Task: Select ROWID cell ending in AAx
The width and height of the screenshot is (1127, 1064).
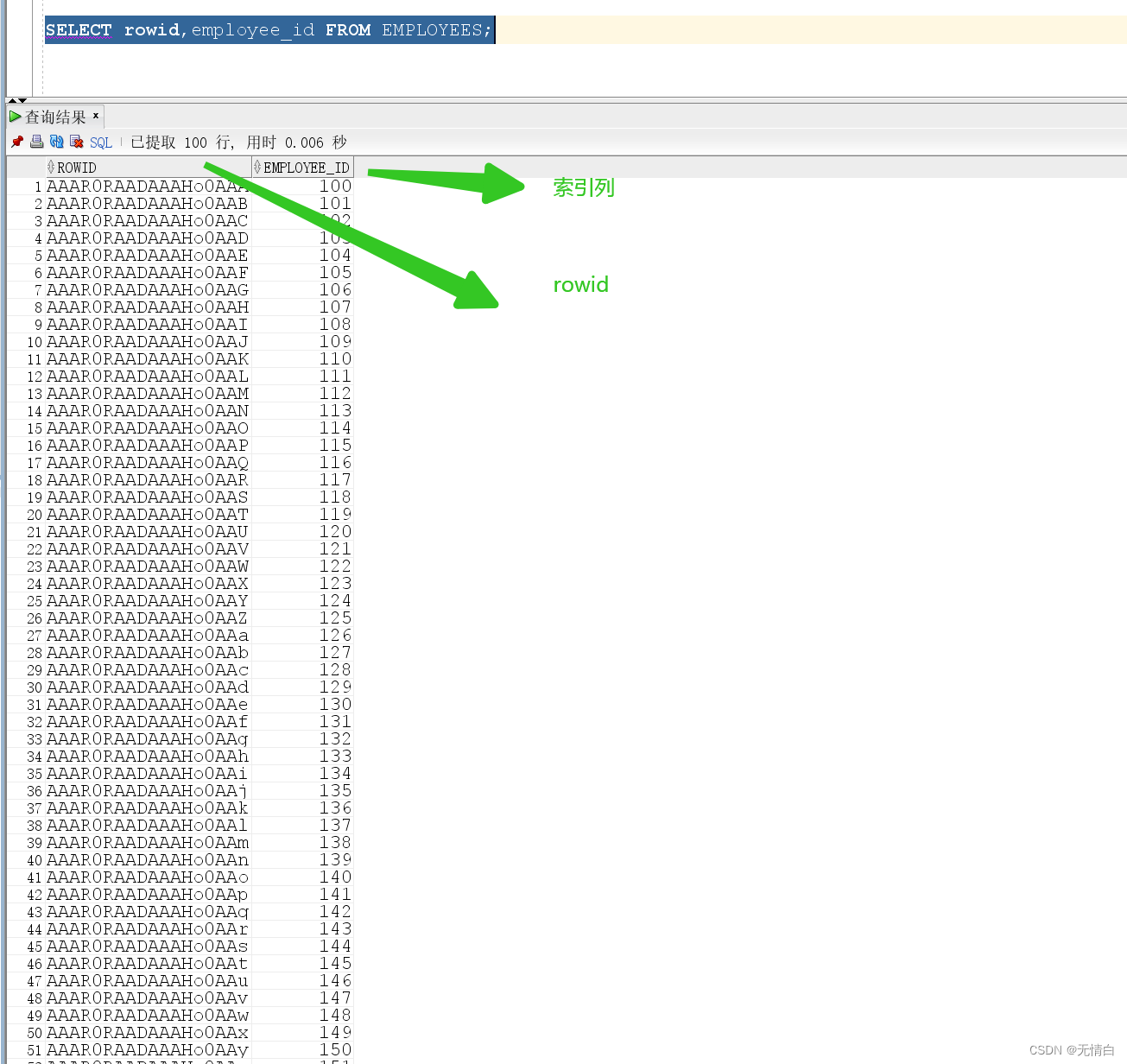Action: (148, 1033)
